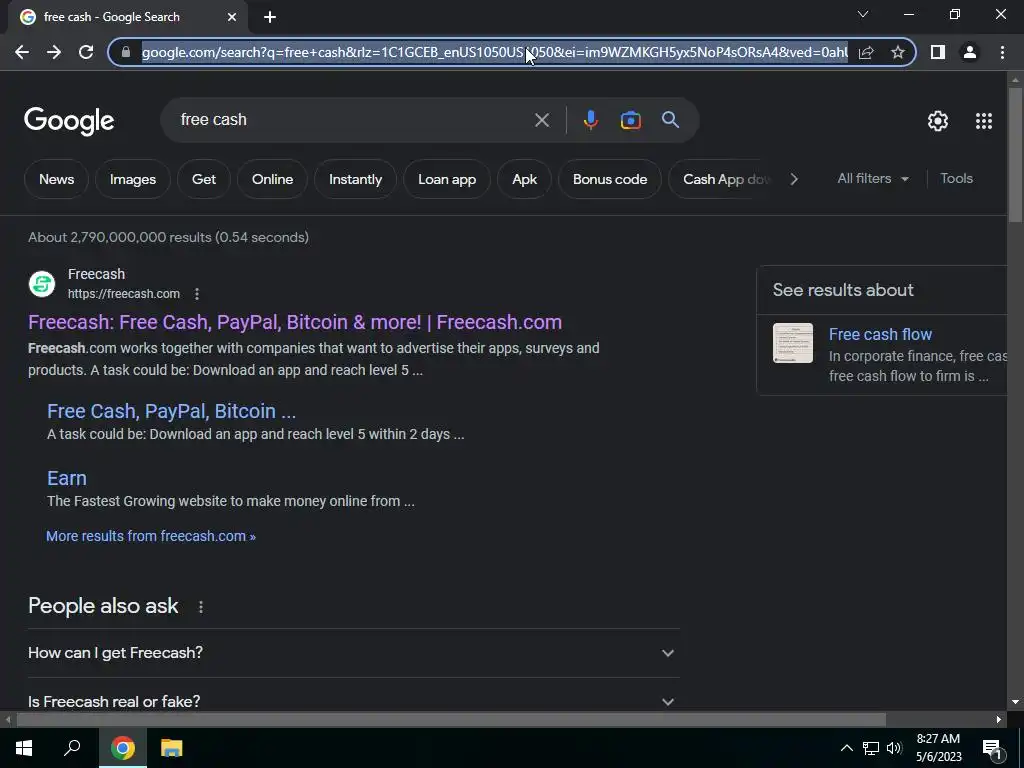Apply the 'Loan app' search chip
1024x768 pixels.
(x=447, y=179)
